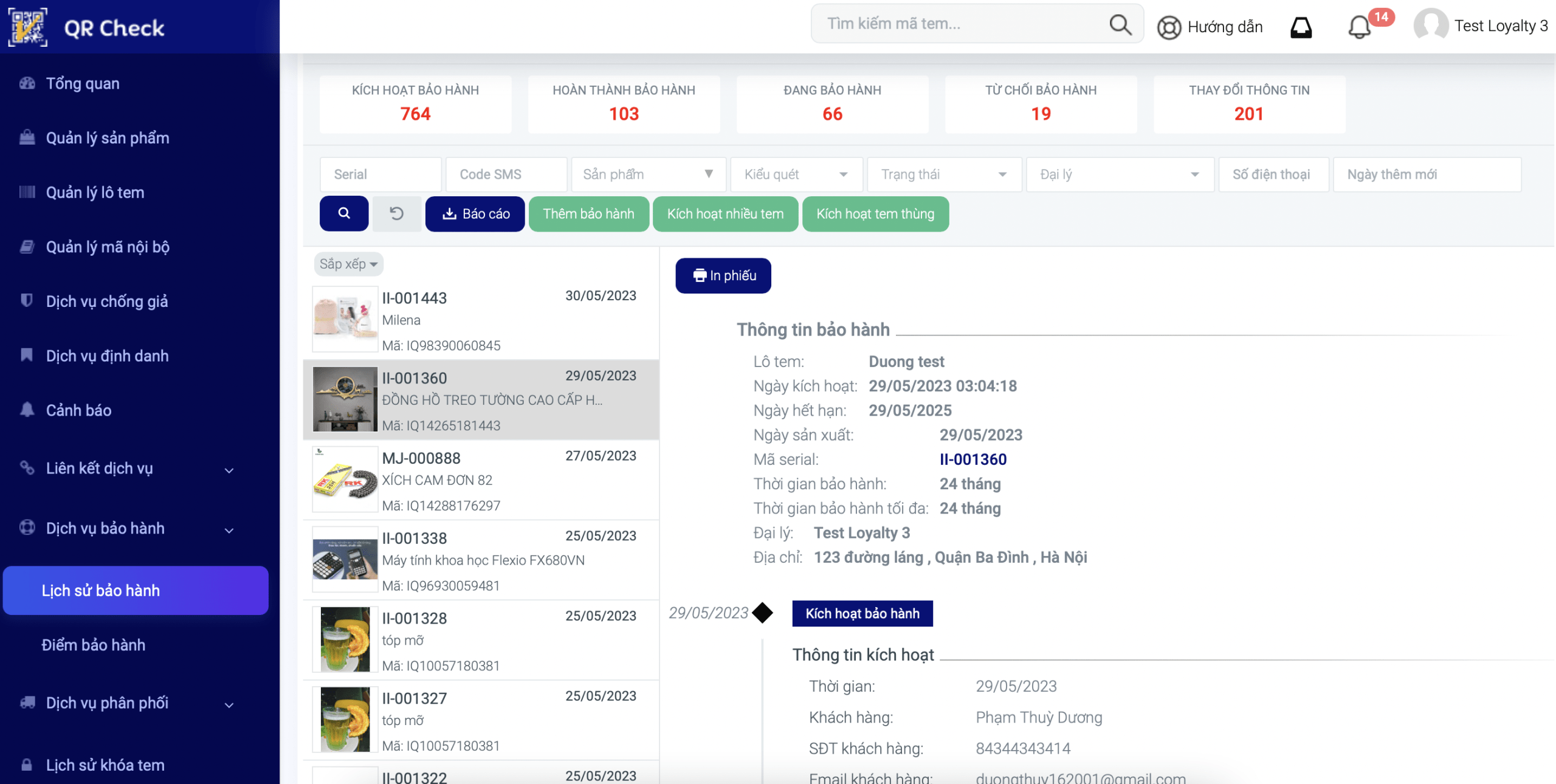Click Kích hoạt nhiều tem button
Screen dimensions: 1556x784
[x=725, y=213]
